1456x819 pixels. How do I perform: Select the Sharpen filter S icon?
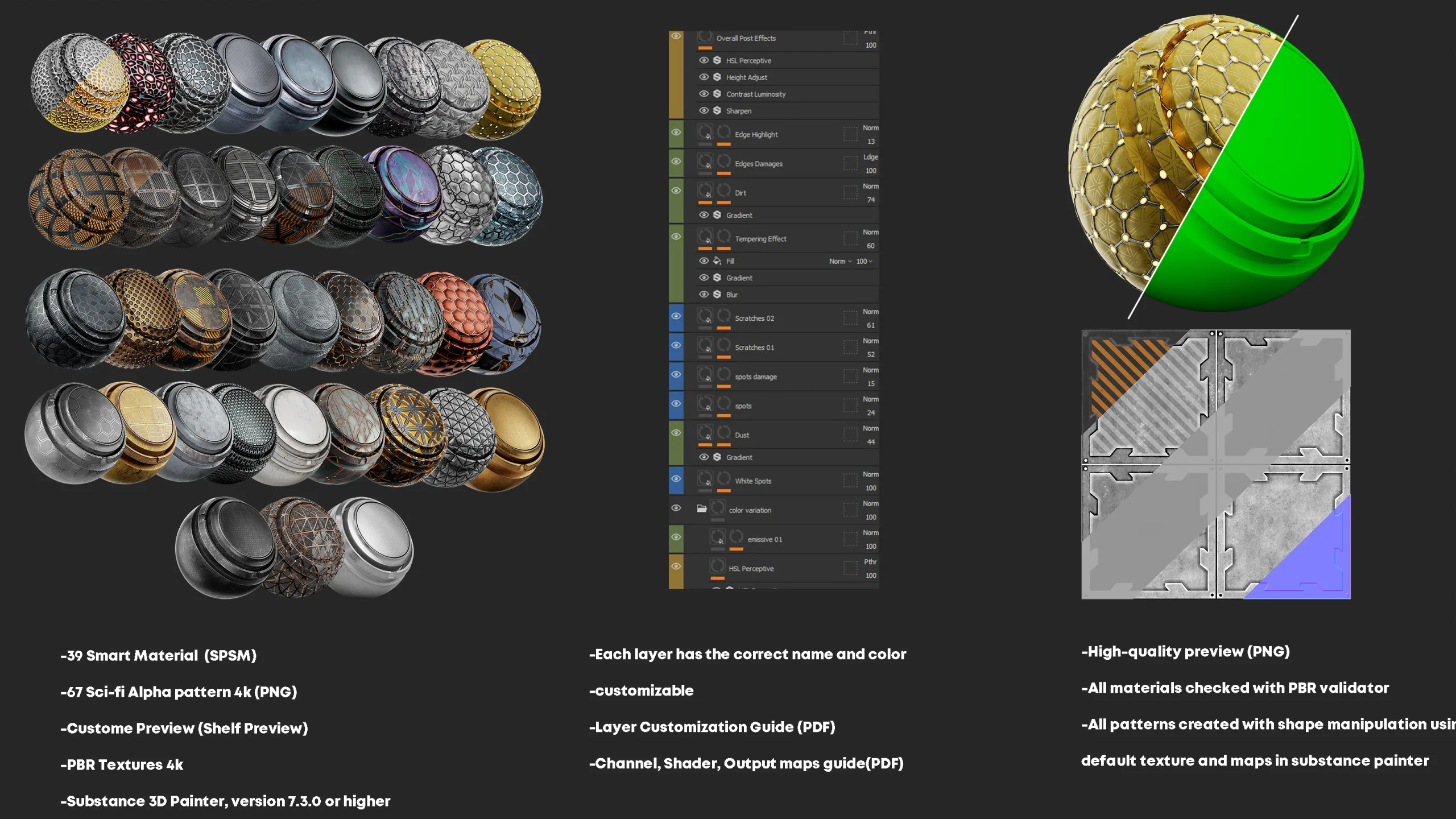pos(717,111)
